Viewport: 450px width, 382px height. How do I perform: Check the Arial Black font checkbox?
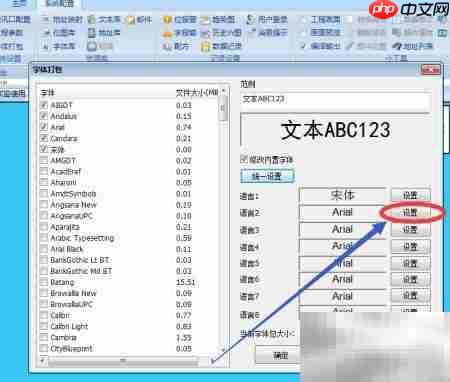(44, 249)
